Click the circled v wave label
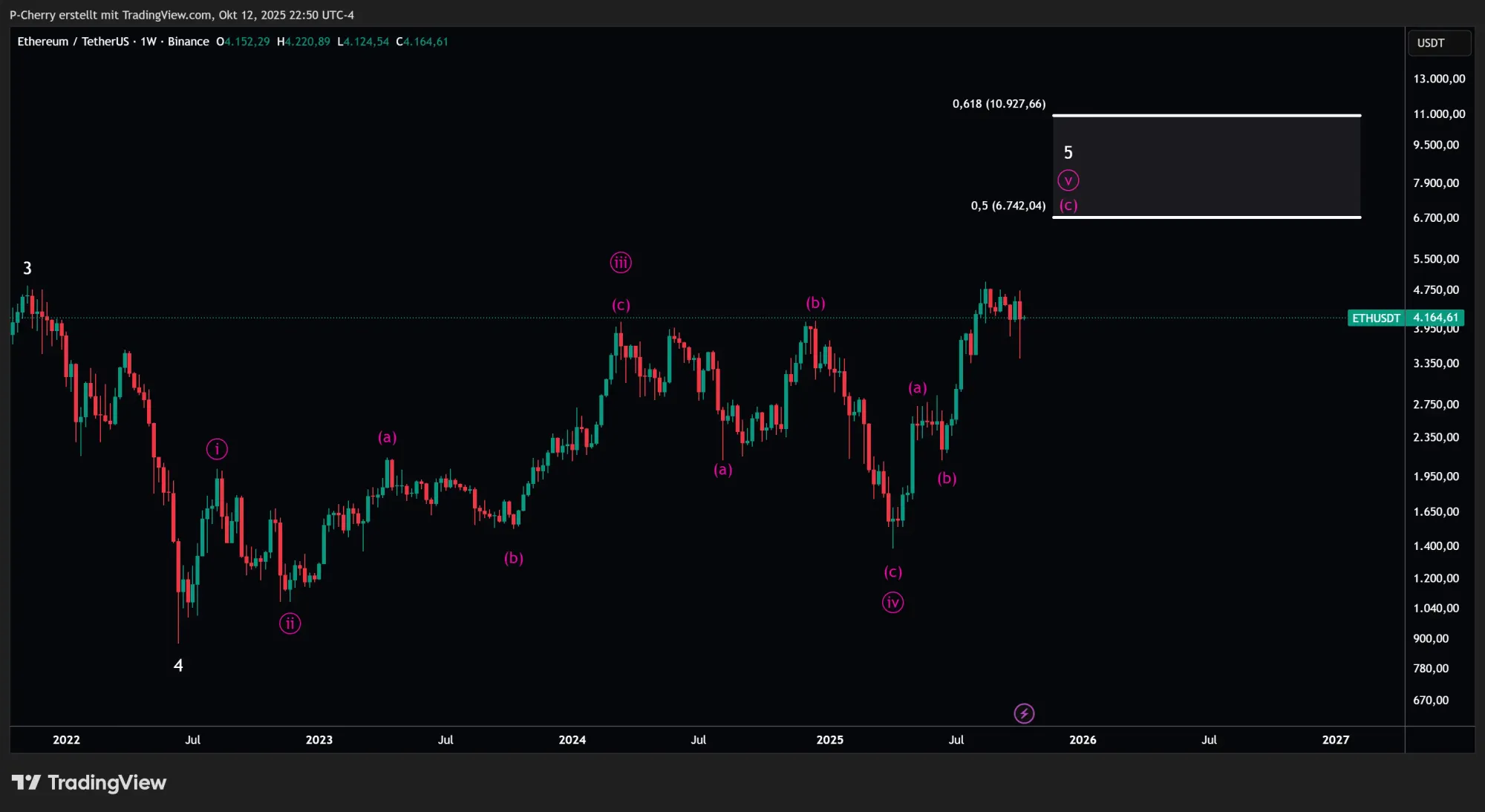1485x812 pixels. (1068, 180)
